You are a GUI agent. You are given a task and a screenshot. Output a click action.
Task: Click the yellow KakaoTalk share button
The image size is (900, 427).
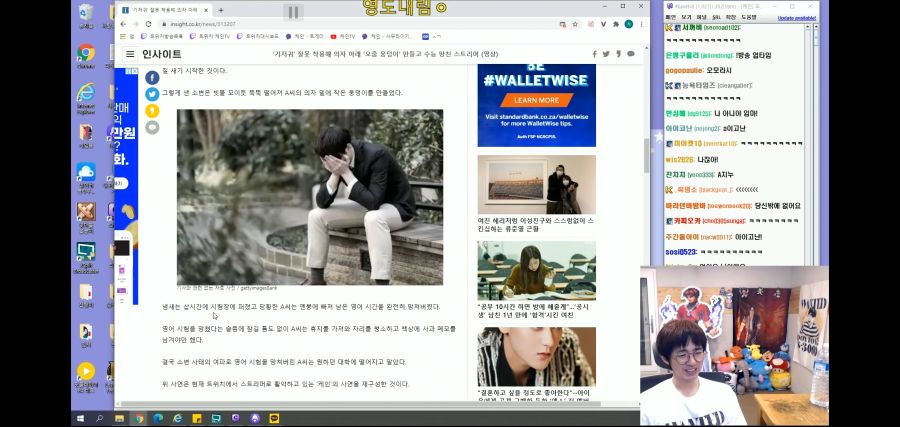point(152,111)
